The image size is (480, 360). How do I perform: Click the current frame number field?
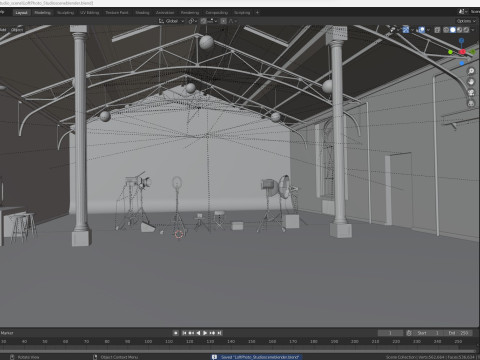pyautogui.click(x=390, y=333)
